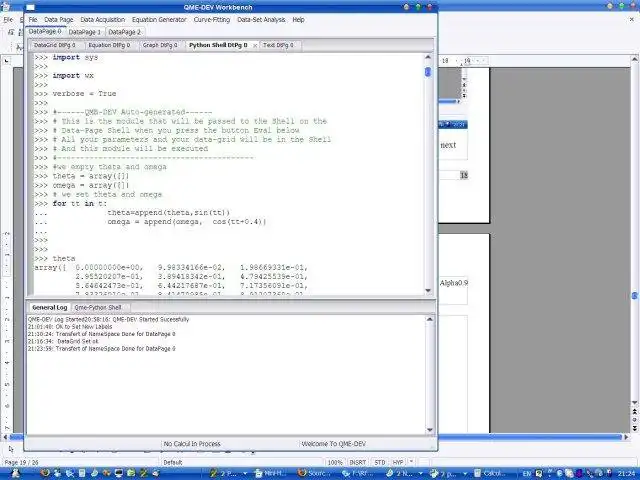The height and width of the screenshot is (480, 640).
Task: Close the Python Shell DtPg 0 tab
Action: [x=255, y=46]
